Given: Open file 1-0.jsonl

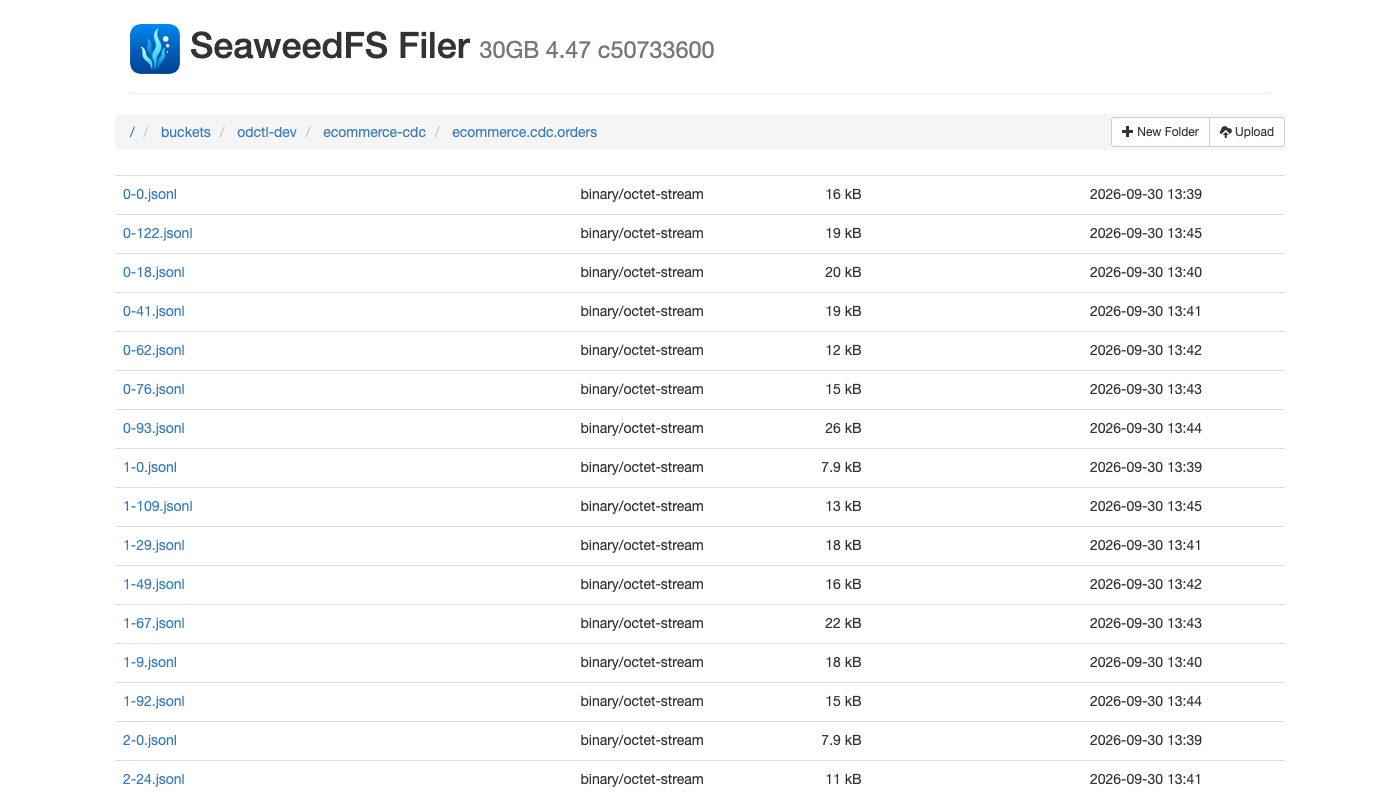Looking at the screenshot, I should pos(150,467).
